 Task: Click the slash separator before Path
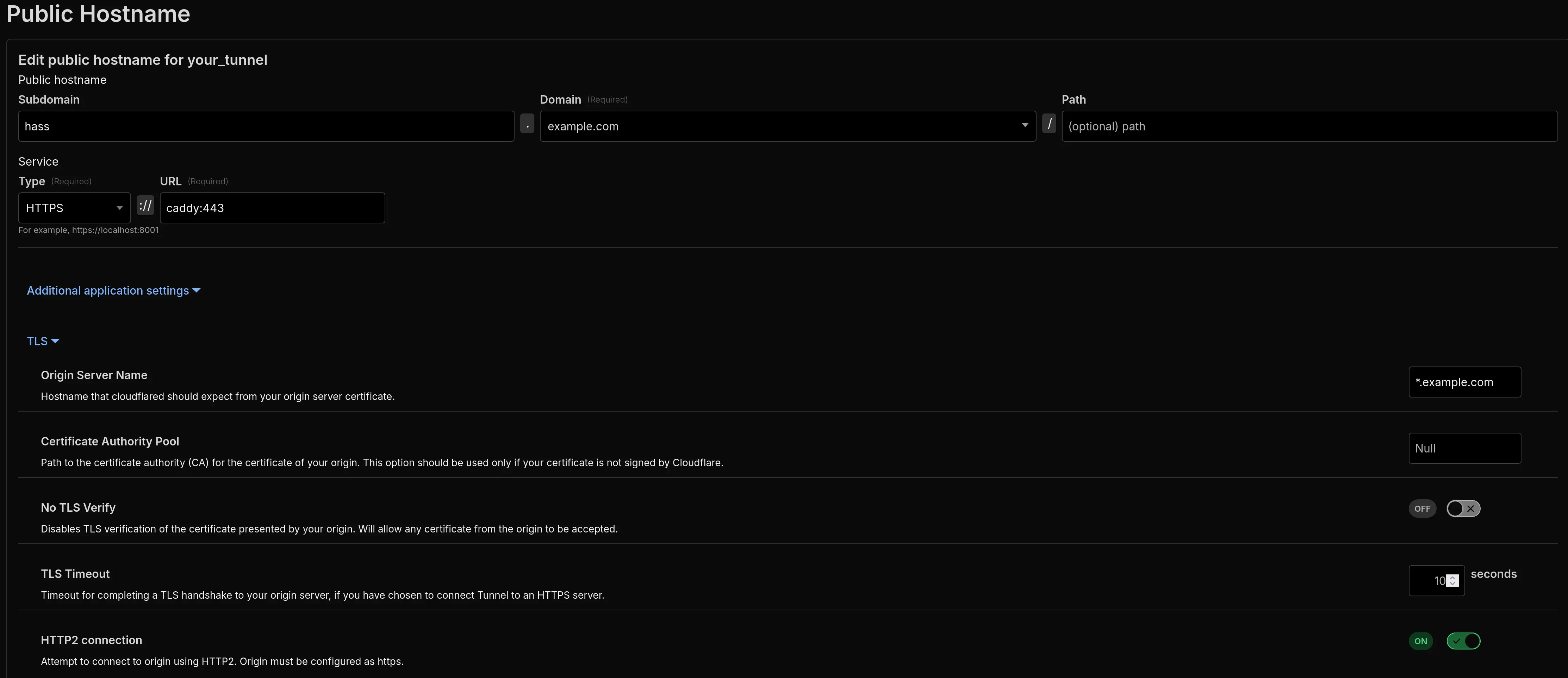coord(1049,124)
